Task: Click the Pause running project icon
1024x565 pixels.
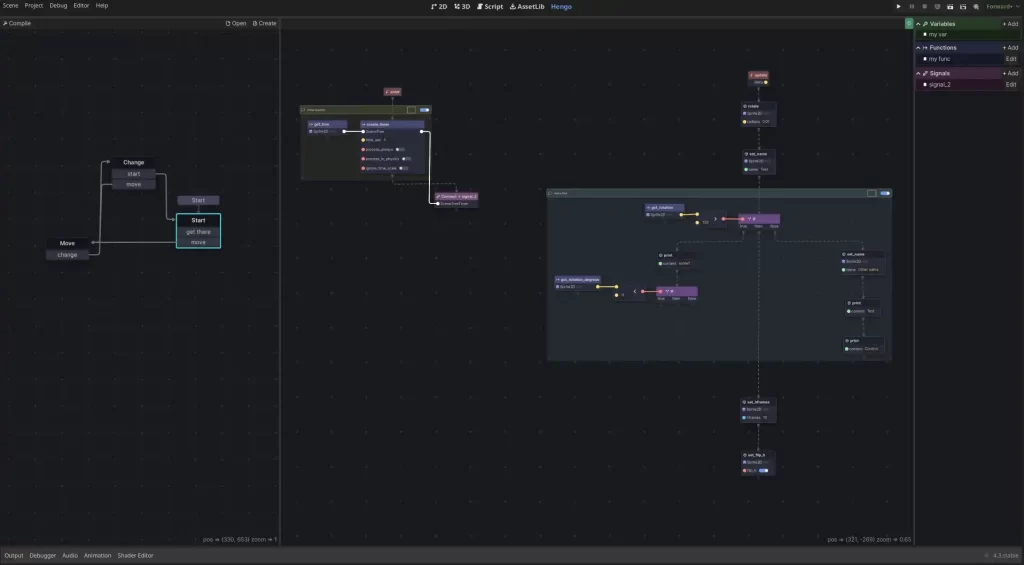Action: (911, 6)
